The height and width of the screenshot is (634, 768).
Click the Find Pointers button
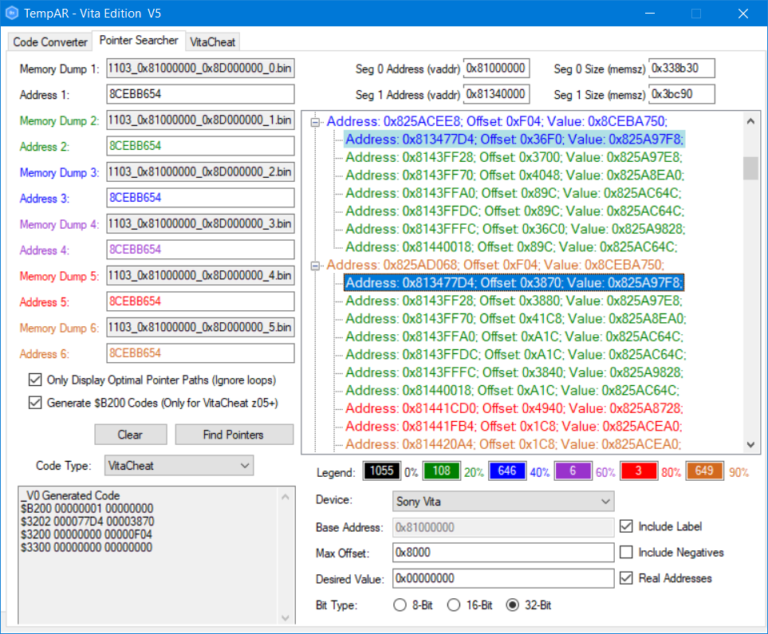[234, 435]
